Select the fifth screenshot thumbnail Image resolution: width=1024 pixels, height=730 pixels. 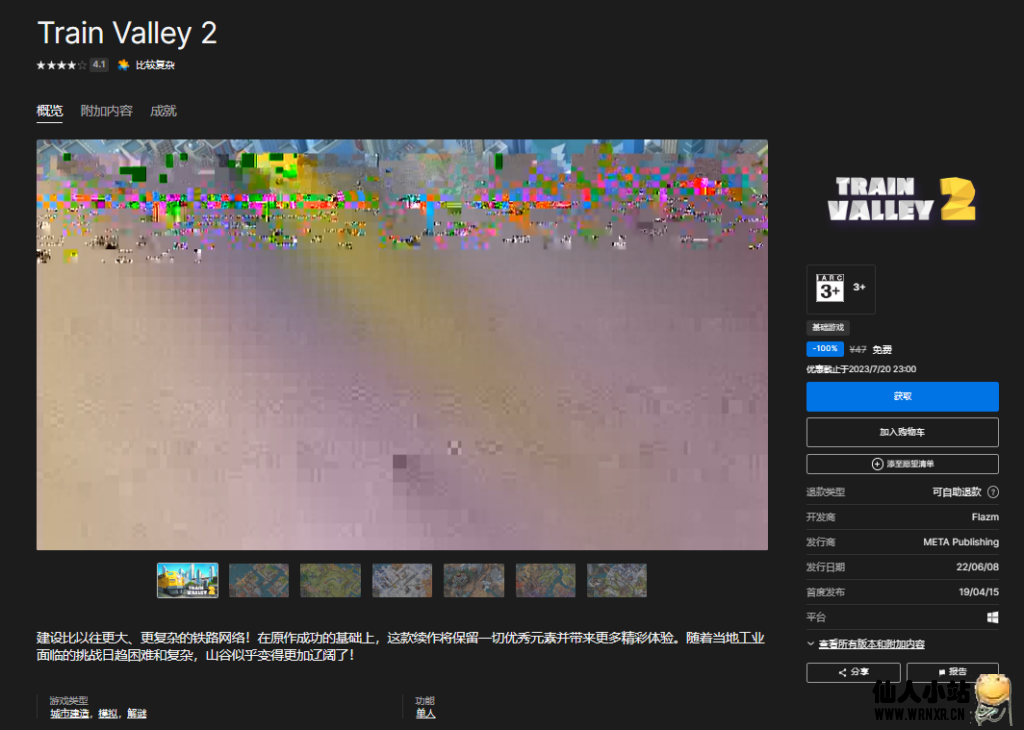474,580
